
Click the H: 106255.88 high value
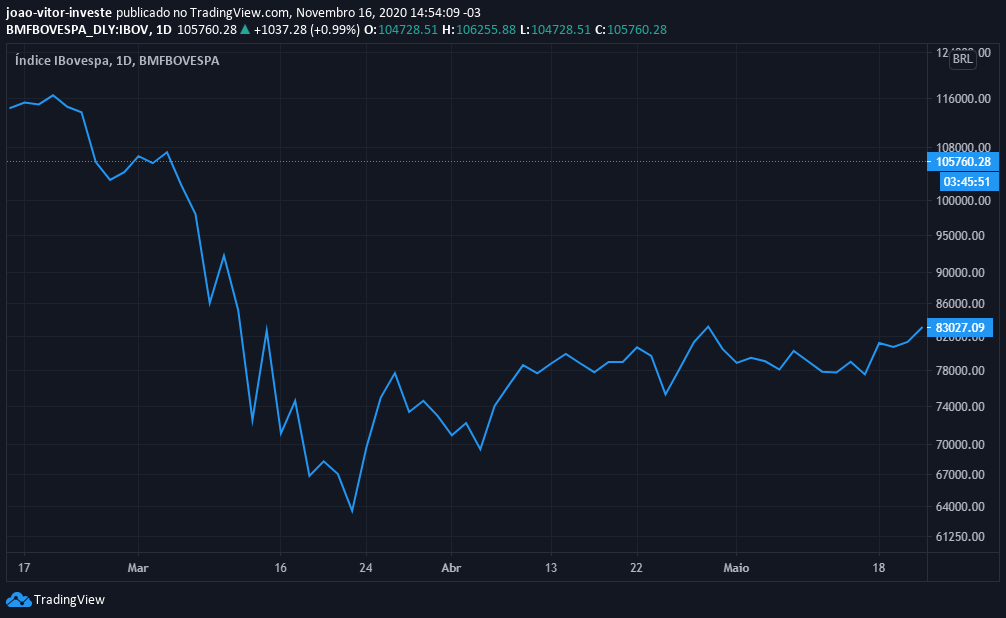[479, 30]
